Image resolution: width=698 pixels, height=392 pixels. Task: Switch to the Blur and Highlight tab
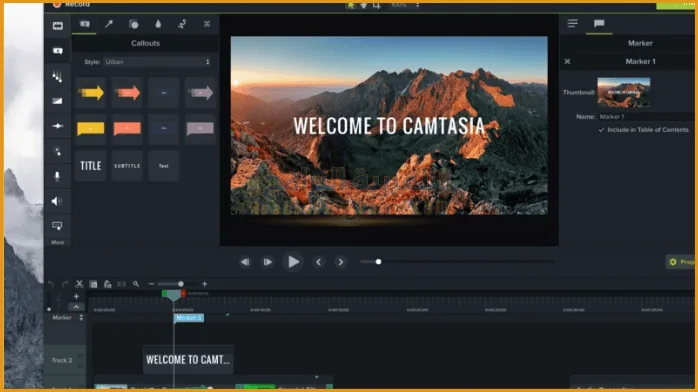coord(158,24)
